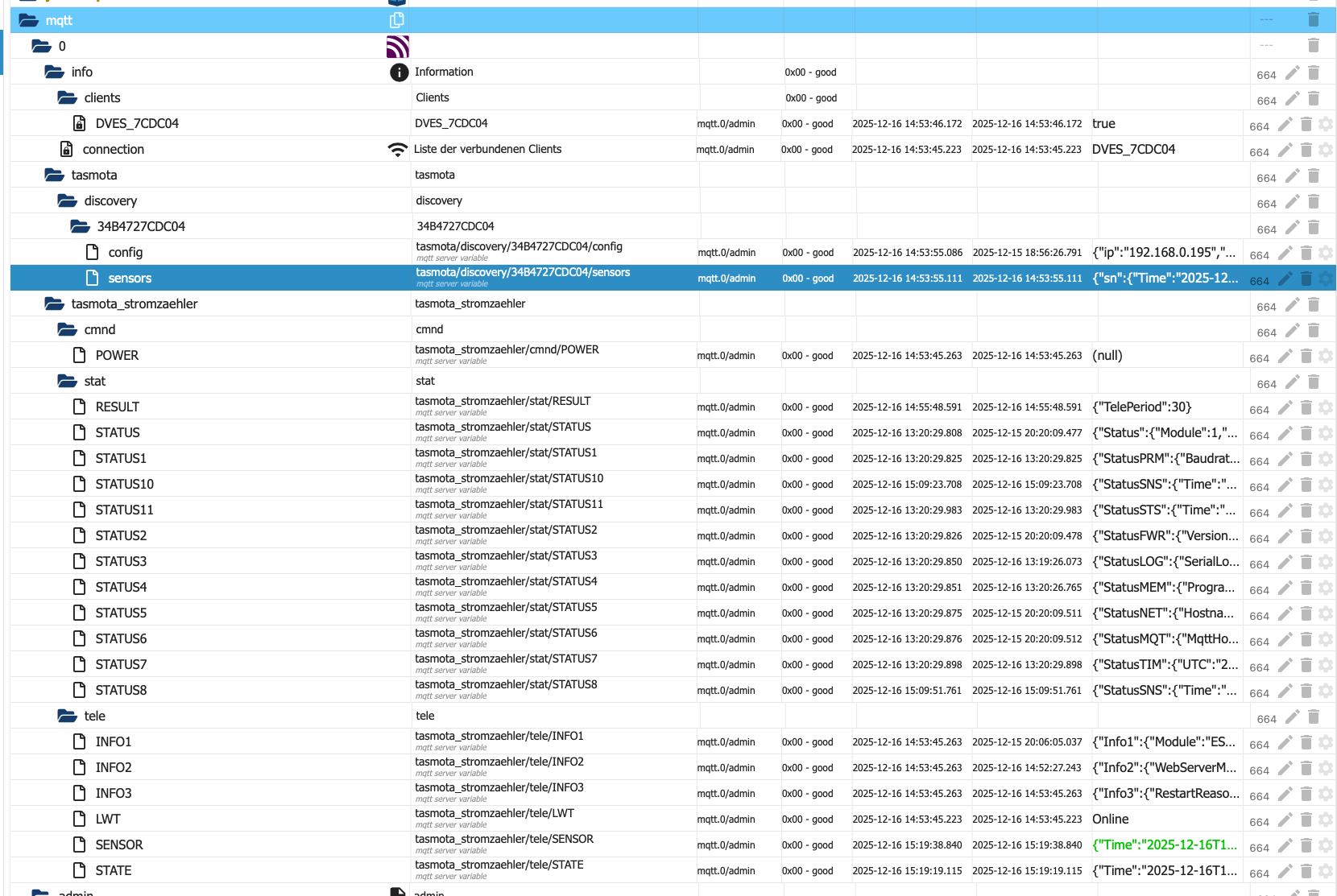Collapse the tele folder
Screen dimensions: 1337x896
(68, 716)
